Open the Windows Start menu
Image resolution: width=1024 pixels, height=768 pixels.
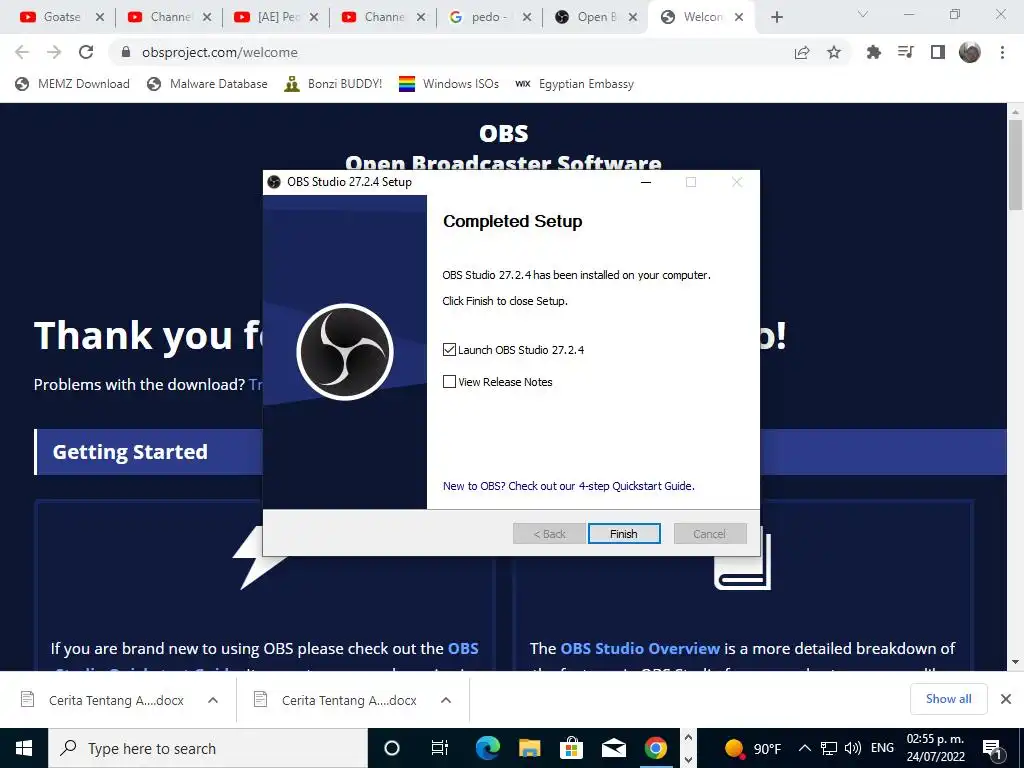coord(24,748)
